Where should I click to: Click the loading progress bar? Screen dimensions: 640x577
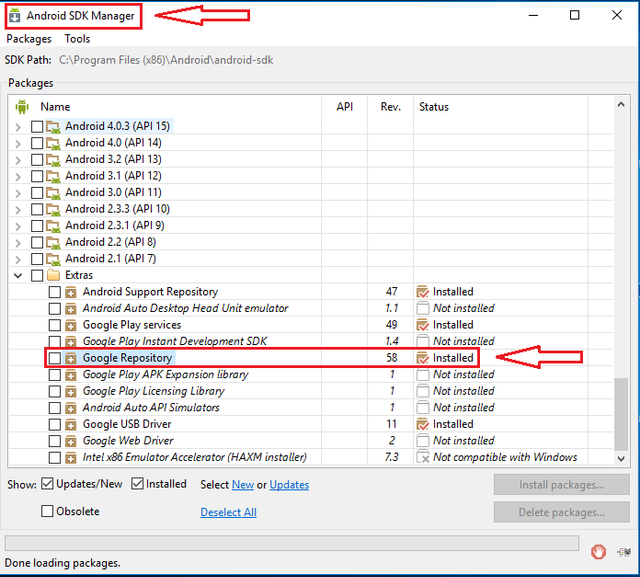coord(292,543)
